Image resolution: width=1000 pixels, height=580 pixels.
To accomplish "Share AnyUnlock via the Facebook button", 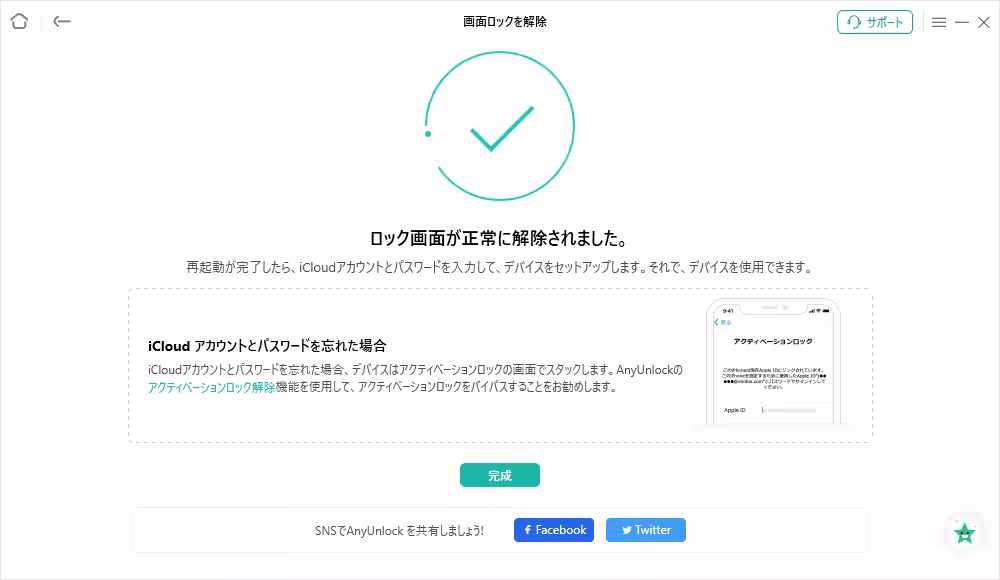I will click(x=553, y=530).
